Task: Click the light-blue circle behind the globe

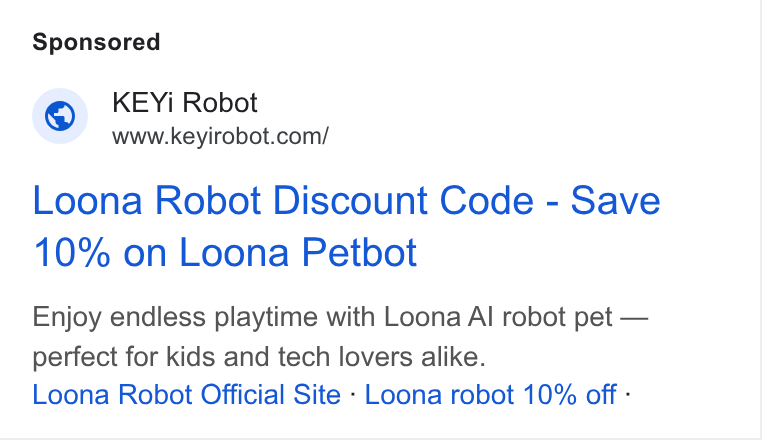Action: point(60,116)
